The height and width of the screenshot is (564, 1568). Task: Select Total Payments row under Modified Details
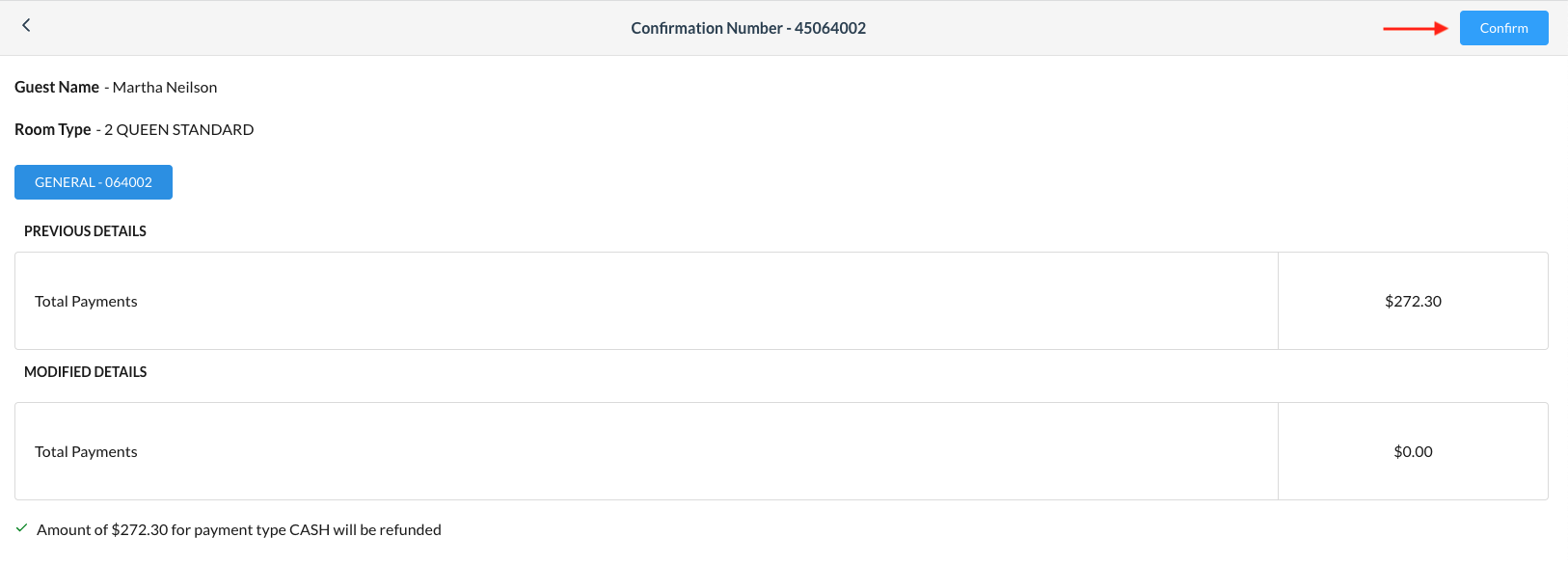tap(86, 451)
